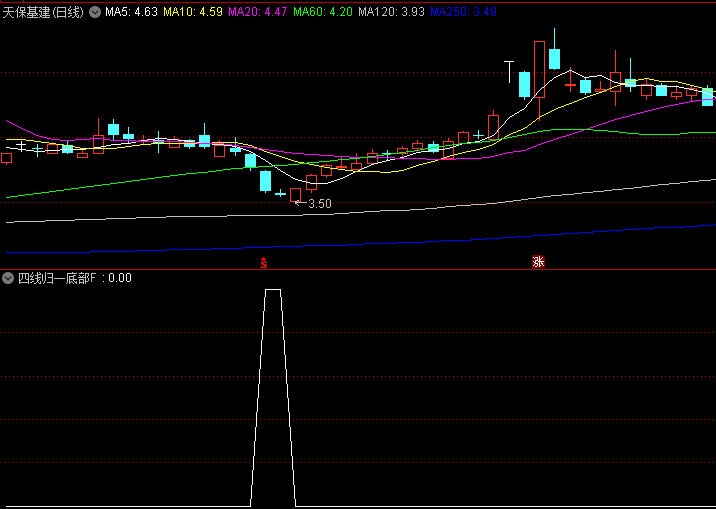The image size is (716, 509).
Task: Click the cyan candlestick just before the 3.50 low
Action: click(265, 180)
